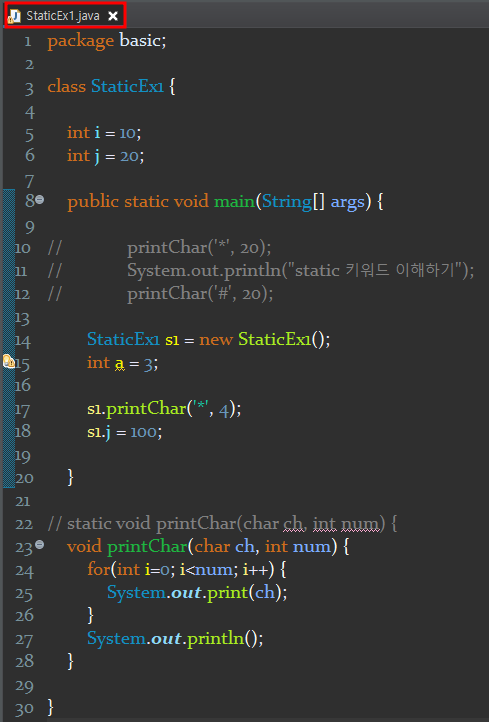Click 'basic' package name on line 1
The height and width of the screenshot is (722, 489).
(x=140, y=41)
